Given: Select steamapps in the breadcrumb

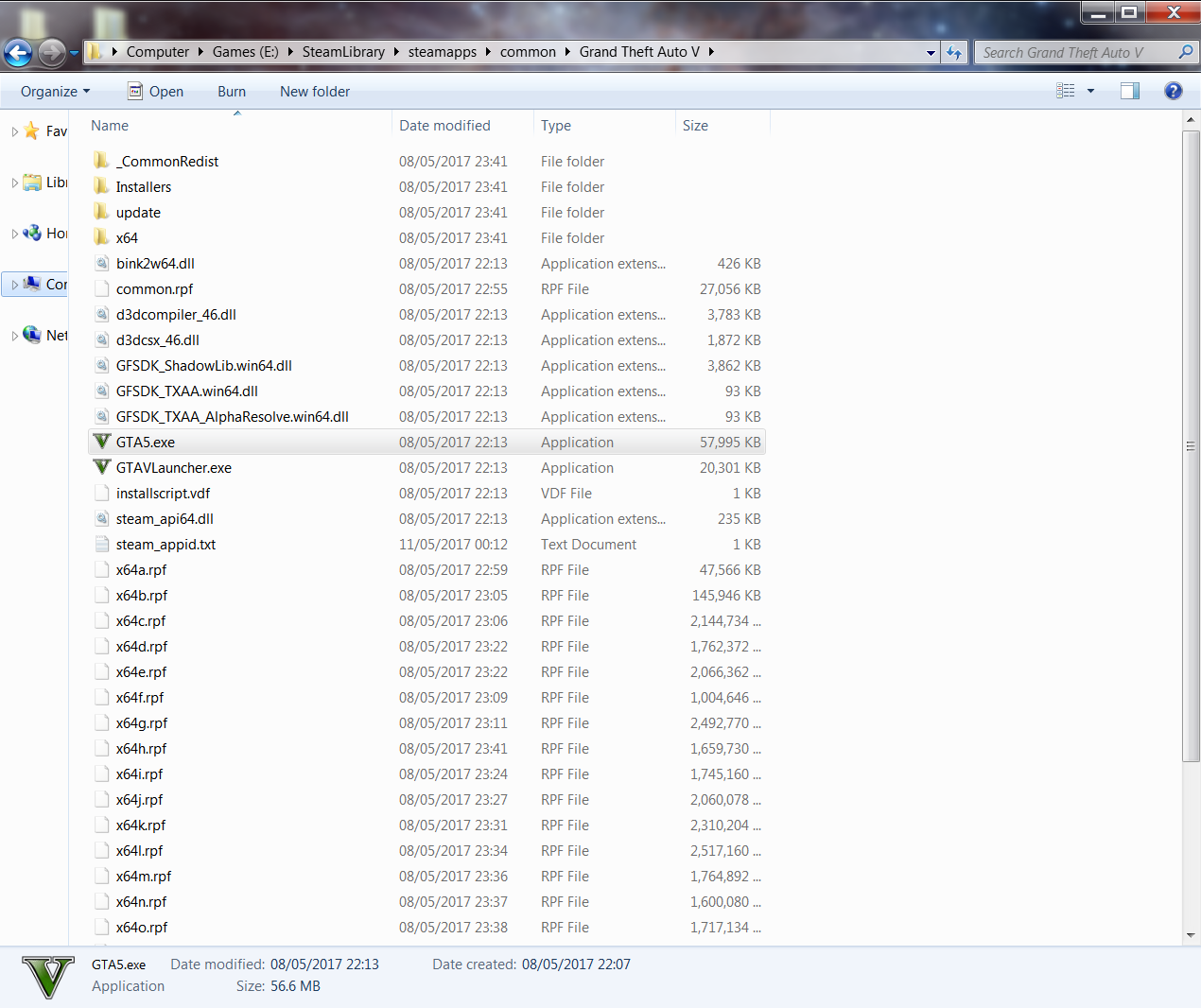Looking at the screenshot, I should [x=443, y=52].
